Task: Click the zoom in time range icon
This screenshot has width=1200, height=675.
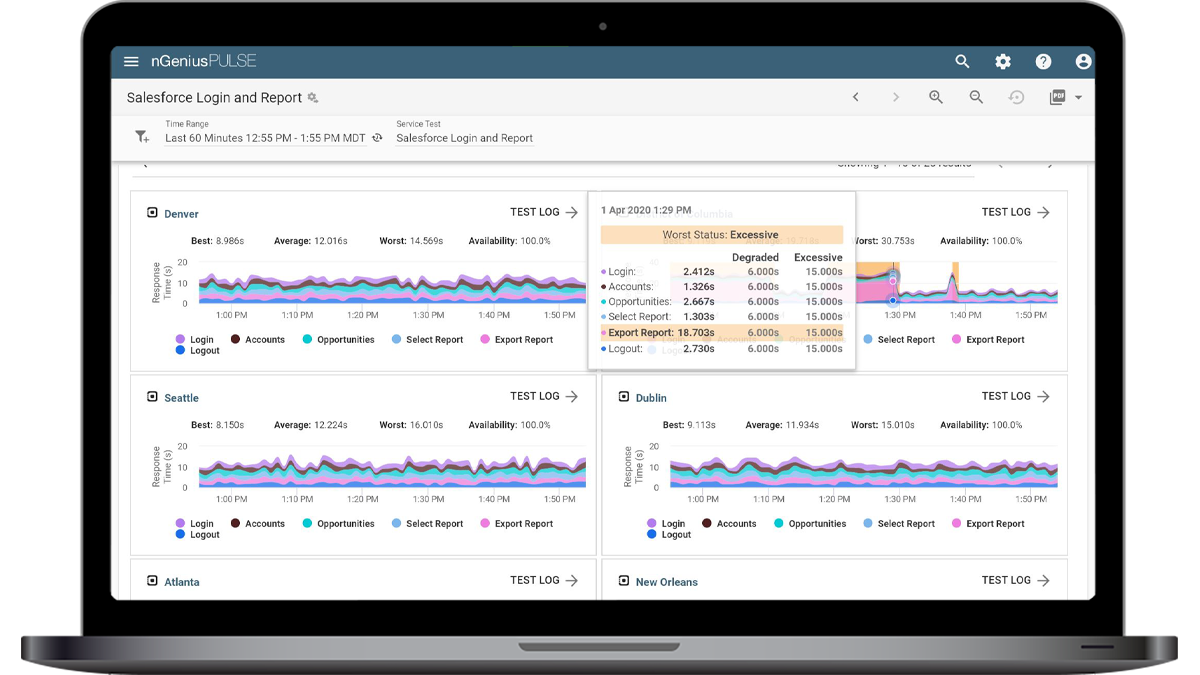Action: coord(936,97)
